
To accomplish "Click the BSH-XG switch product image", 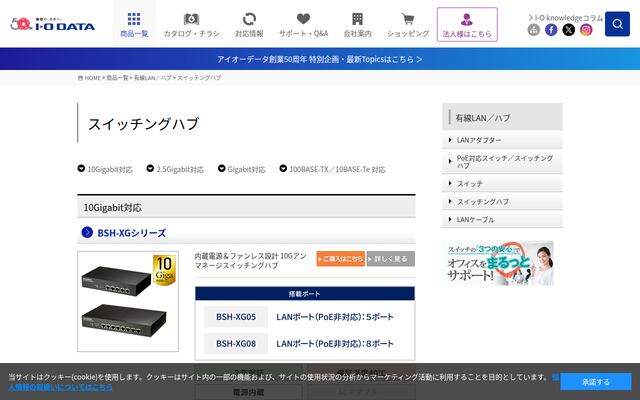I will pyautogui.click(x=128, y=301).
